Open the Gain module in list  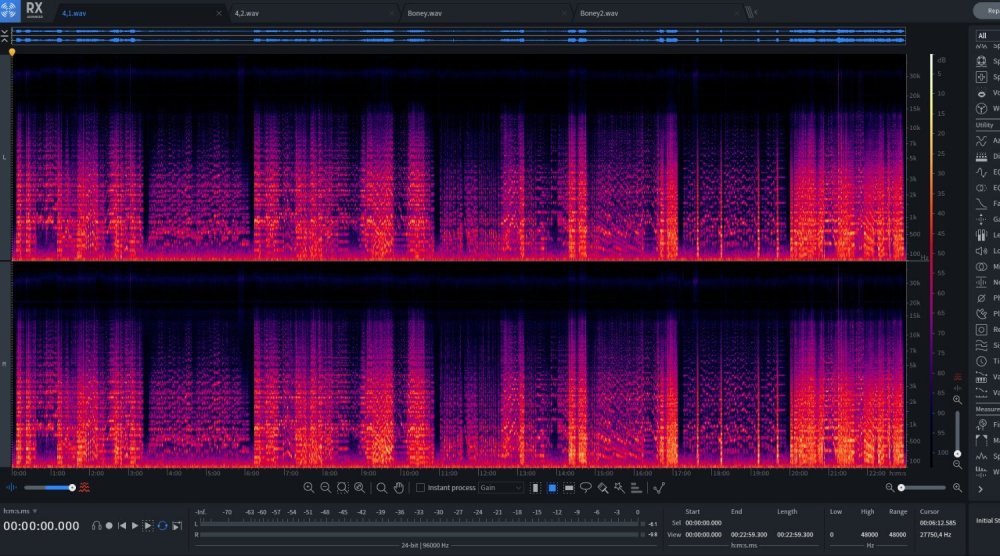(987, 219)
